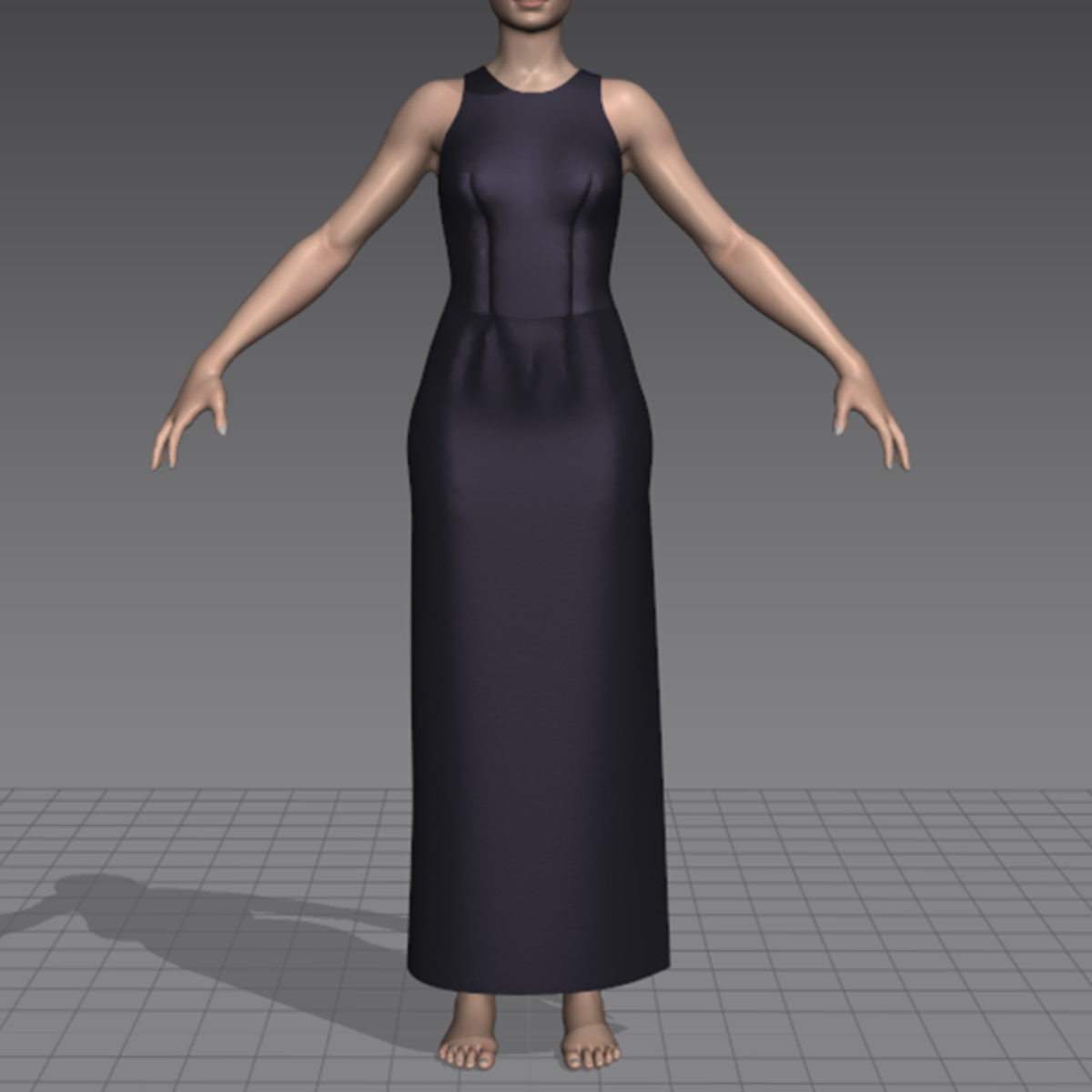
Task: Click the bottom hem of the dress
Action: (537, 985)
